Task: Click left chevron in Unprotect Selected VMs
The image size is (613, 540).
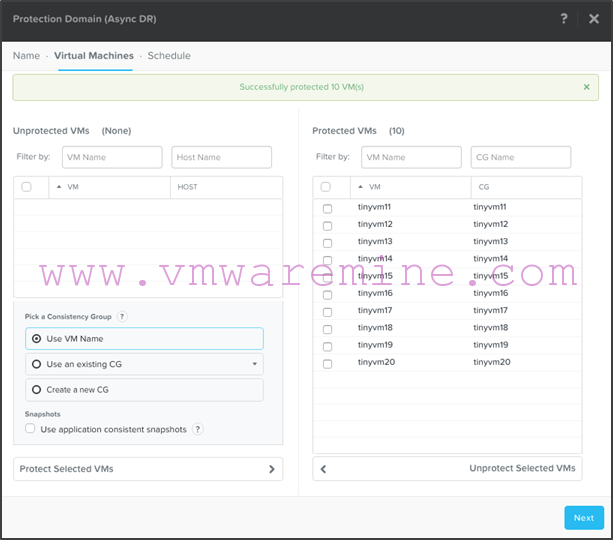Action: pos(323,469)
